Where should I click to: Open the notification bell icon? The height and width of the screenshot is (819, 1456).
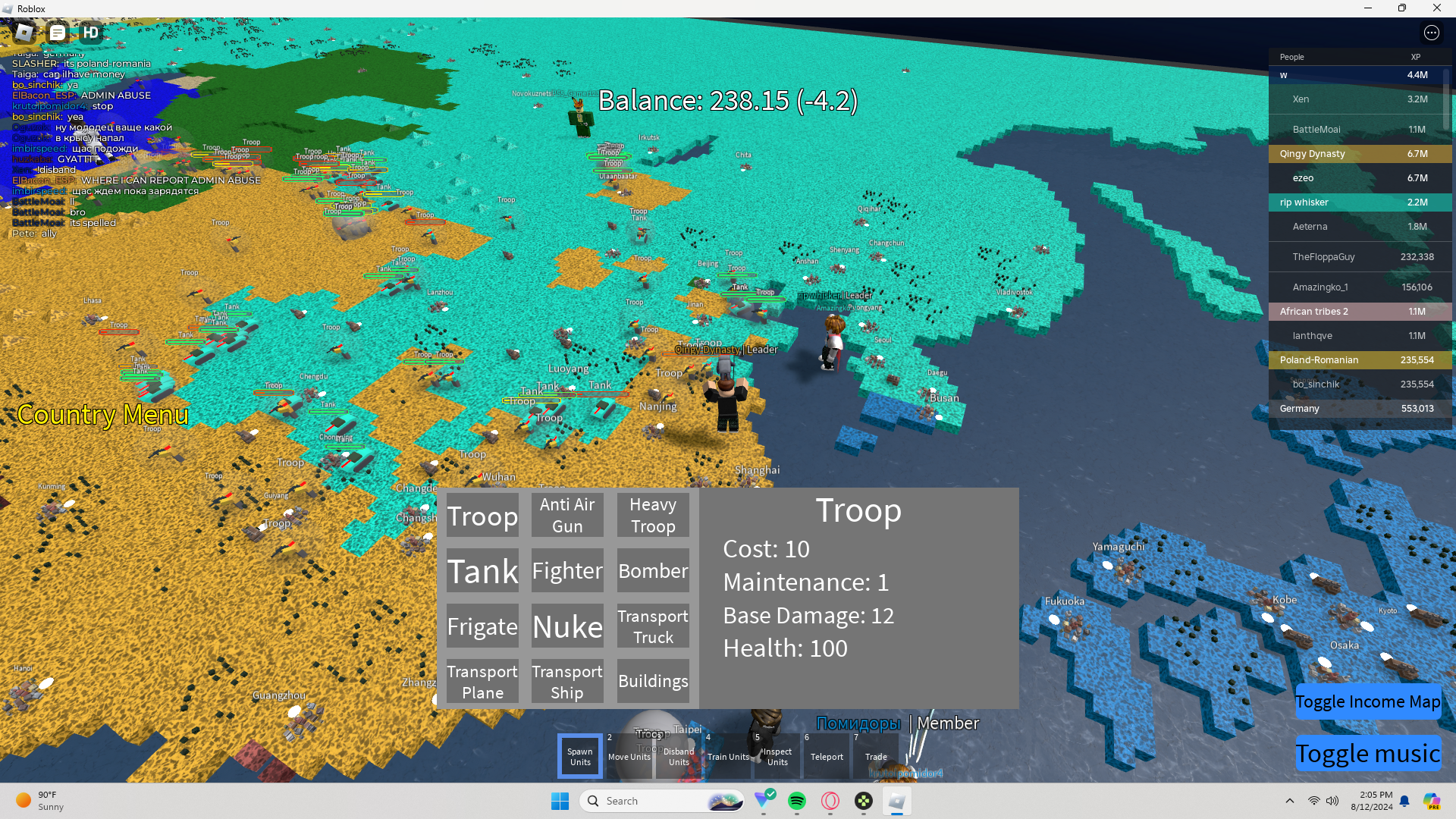(1404, 801)
